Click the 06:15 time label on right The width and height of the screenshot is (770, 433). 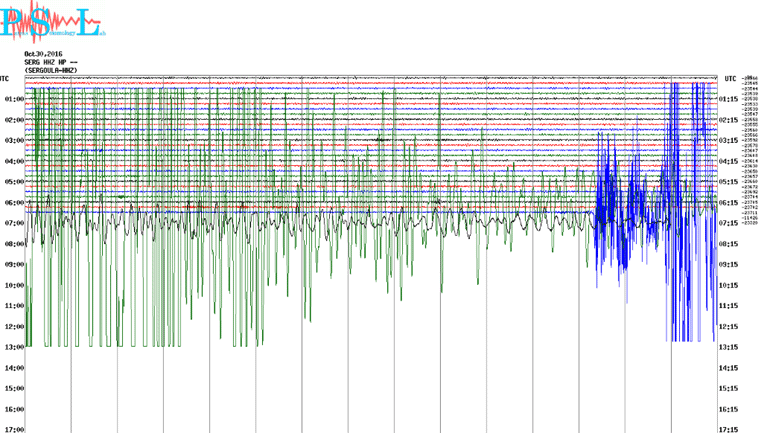729,202
